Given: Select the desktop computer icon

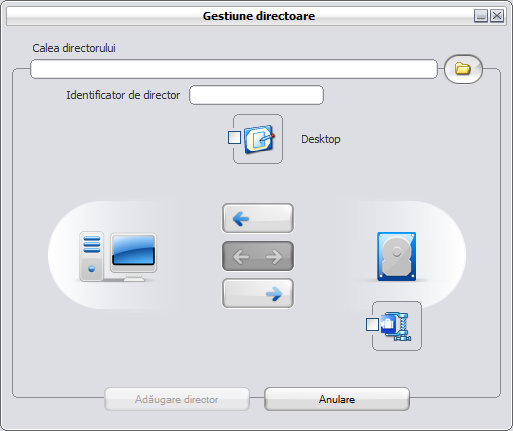Looking at the screenshot, I should point(118,256).
